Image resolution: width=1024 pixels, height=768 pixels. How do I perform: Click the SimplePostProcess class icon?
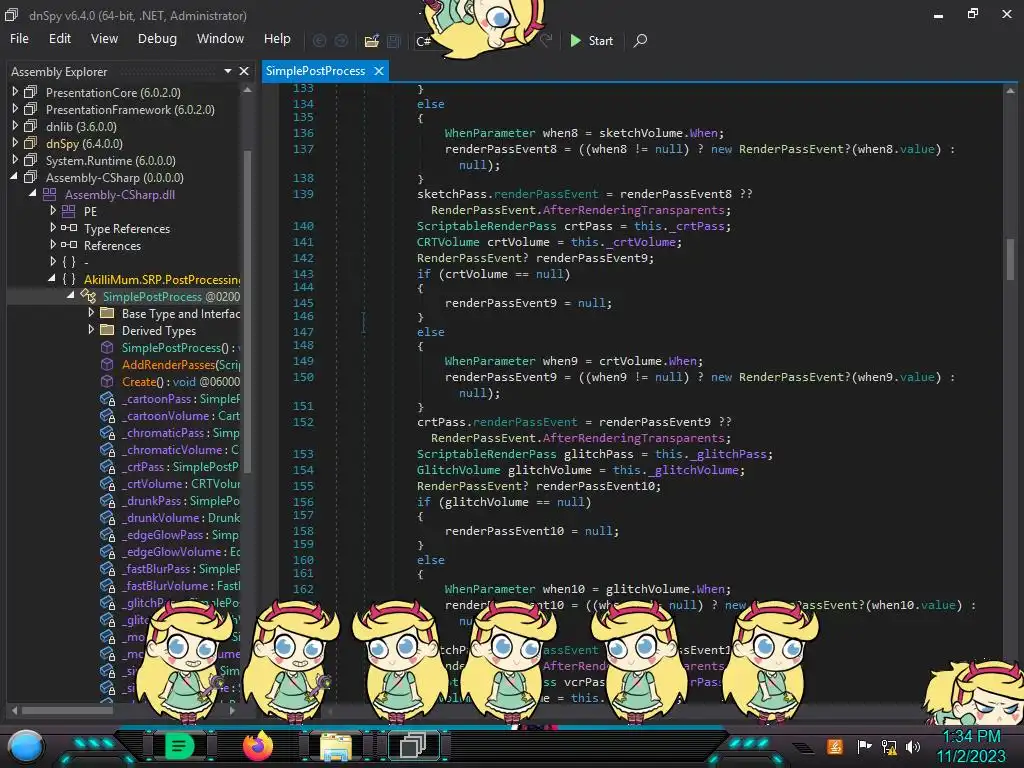[x=88, y=296]
